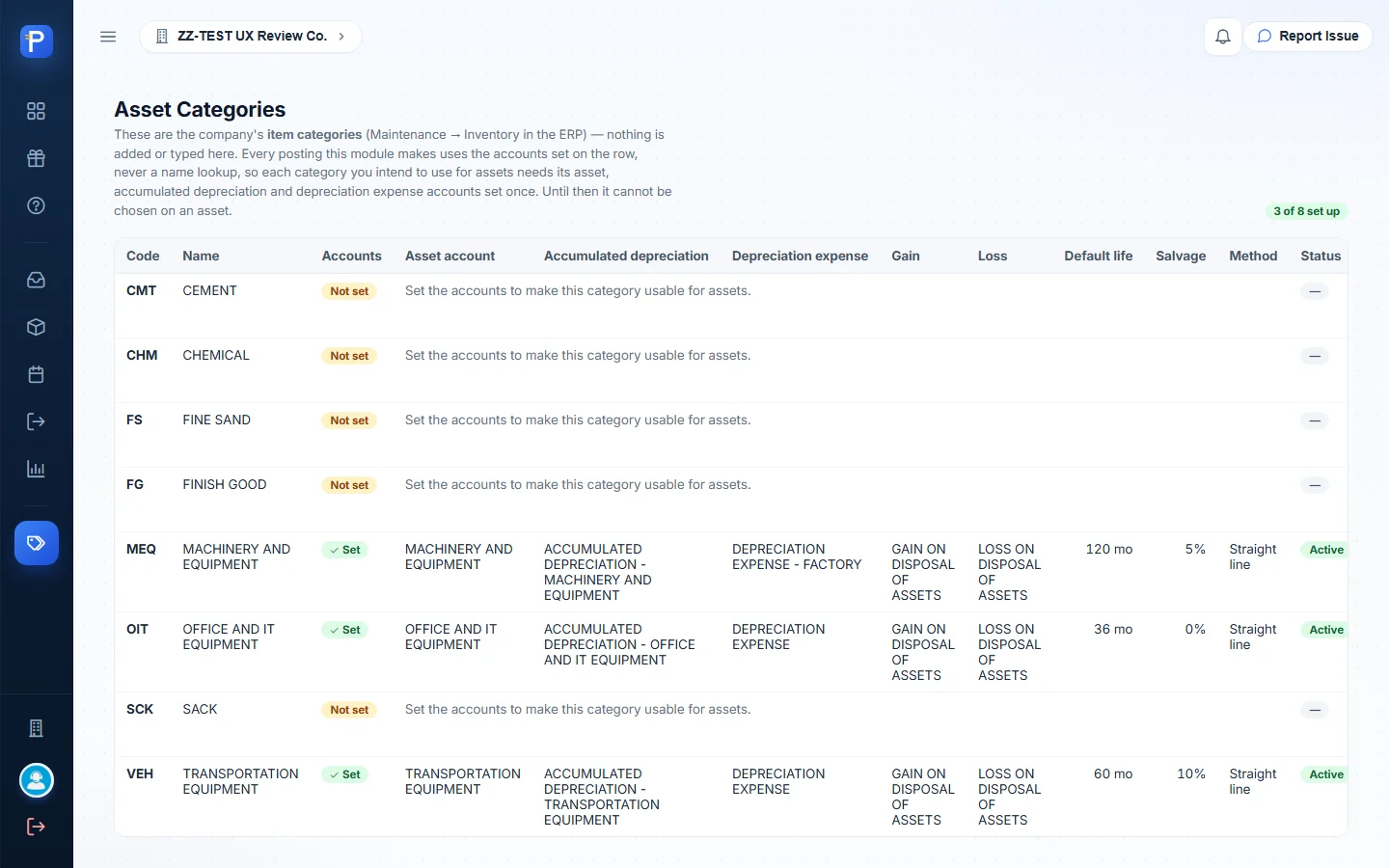Toggle the hamburger menu icon

pyautogui.click(x=108, y=37)
